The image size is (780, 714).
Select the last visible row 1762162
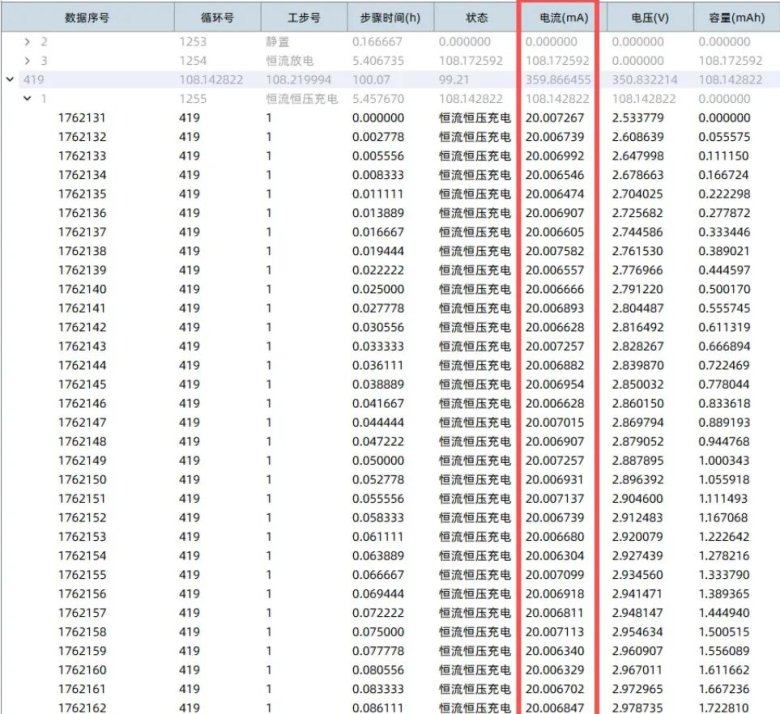pyautogui.click(x=82, y=707)
